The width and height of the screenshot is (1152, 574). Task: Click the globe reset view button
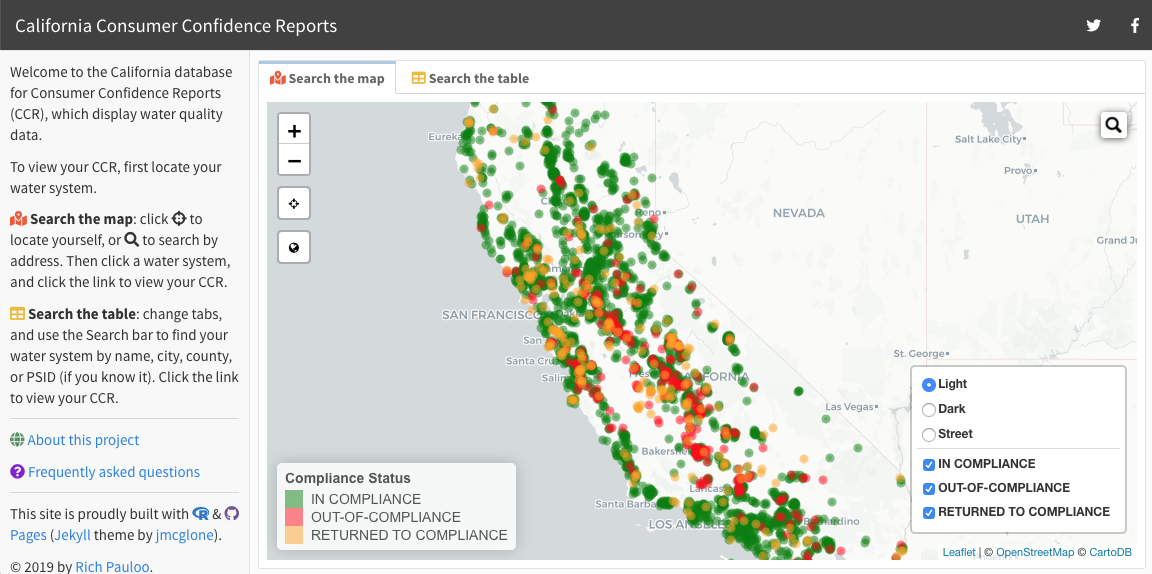point(294,247)
